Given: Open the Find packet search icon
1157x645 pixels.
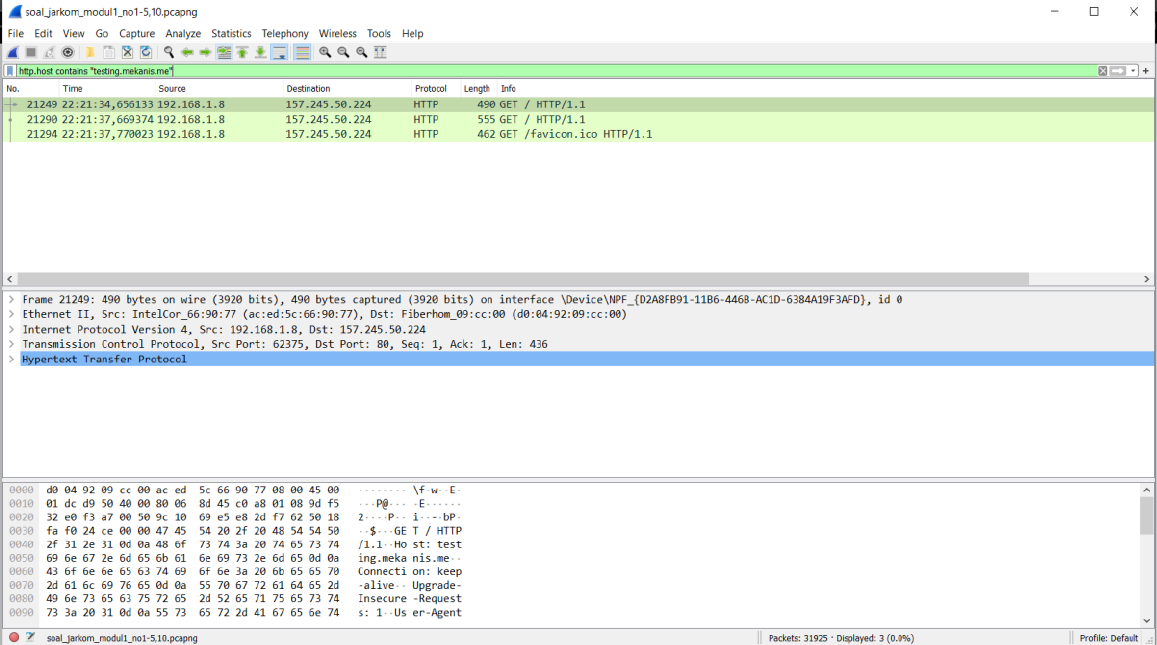Looking at the screenshot, I should (x=169, y=51).
